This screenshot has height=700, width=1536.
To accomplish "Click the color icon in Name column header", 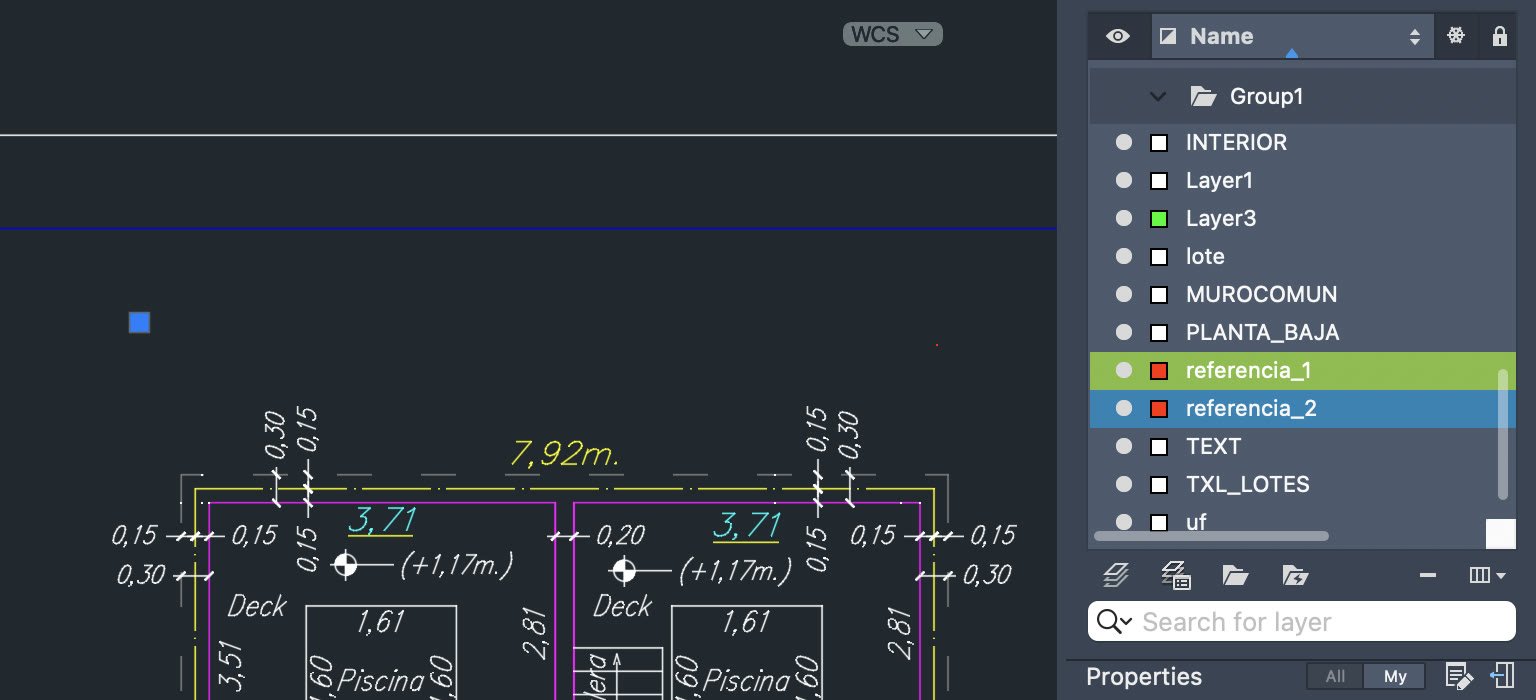I will tap(1167, 37).
